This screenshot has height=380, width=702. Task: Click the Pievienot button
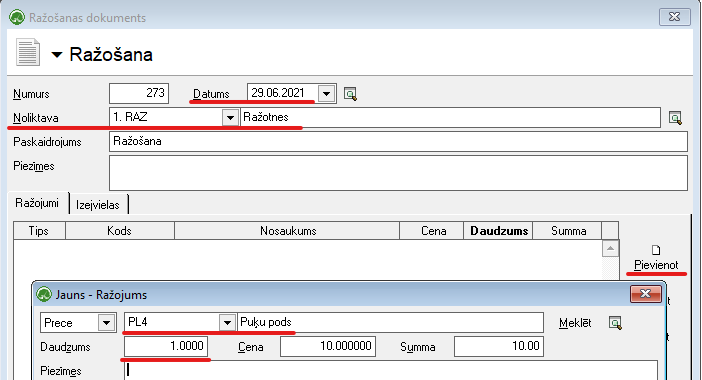coord(656,265)
